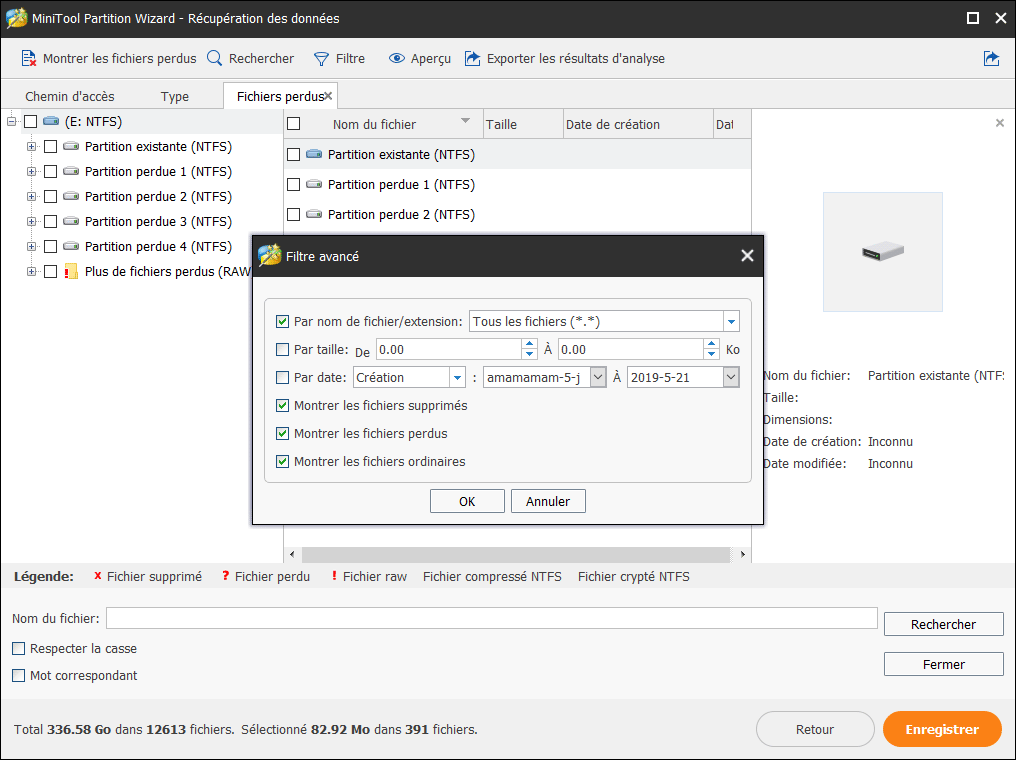Click the drive thumbnail in the preview panel
Viewport: 1016px width, 760px height.
pos(883,251)
